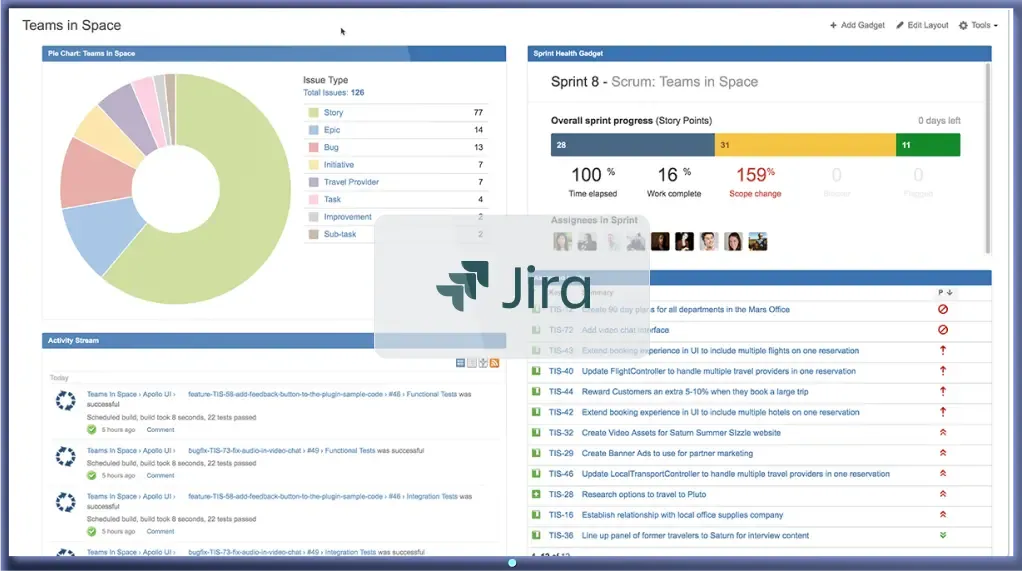This screenshot has width=1022, height=571.
Task: Open issue key TIS-40
Action: click(561, 371)
